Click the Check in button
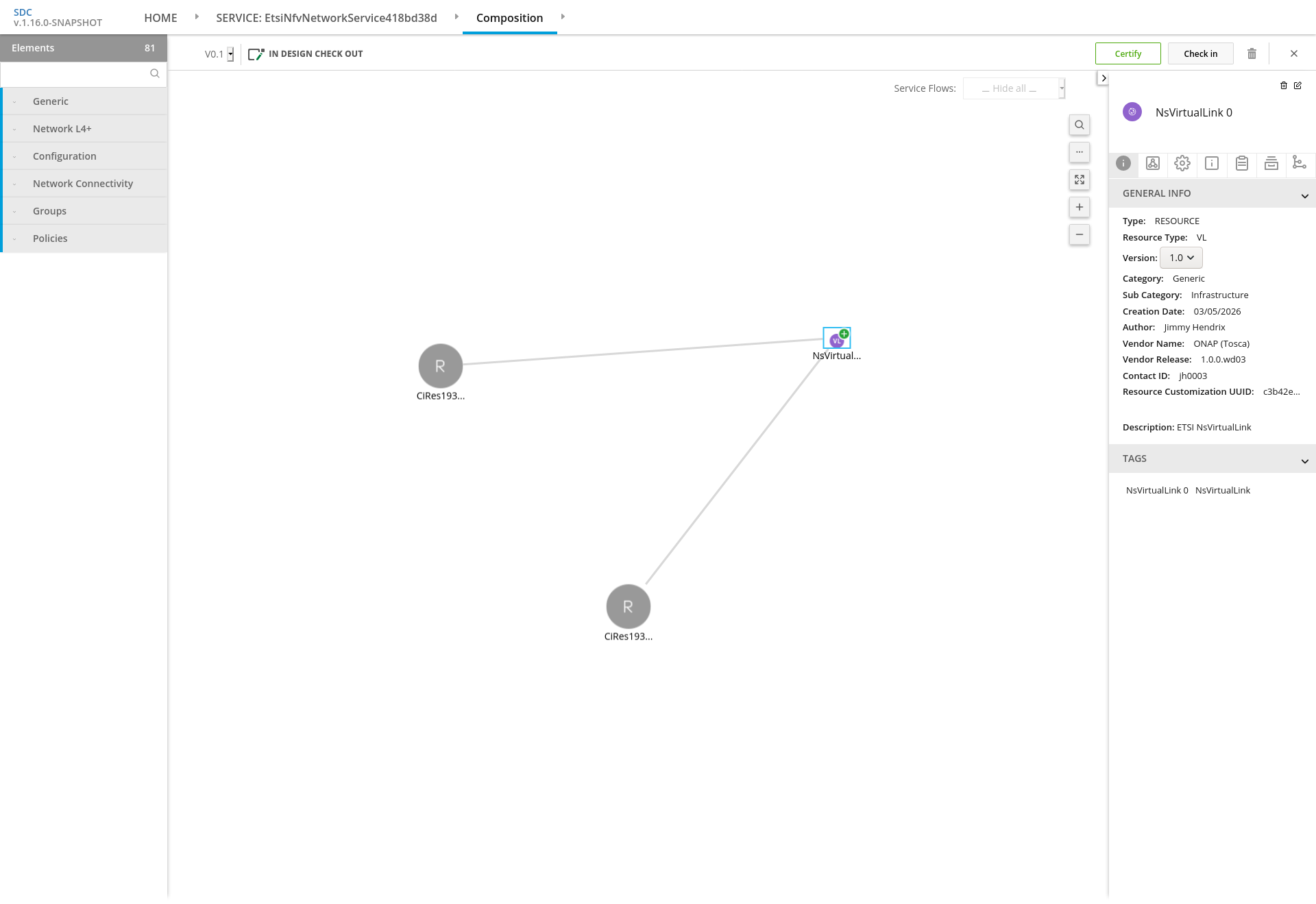 1200,53
